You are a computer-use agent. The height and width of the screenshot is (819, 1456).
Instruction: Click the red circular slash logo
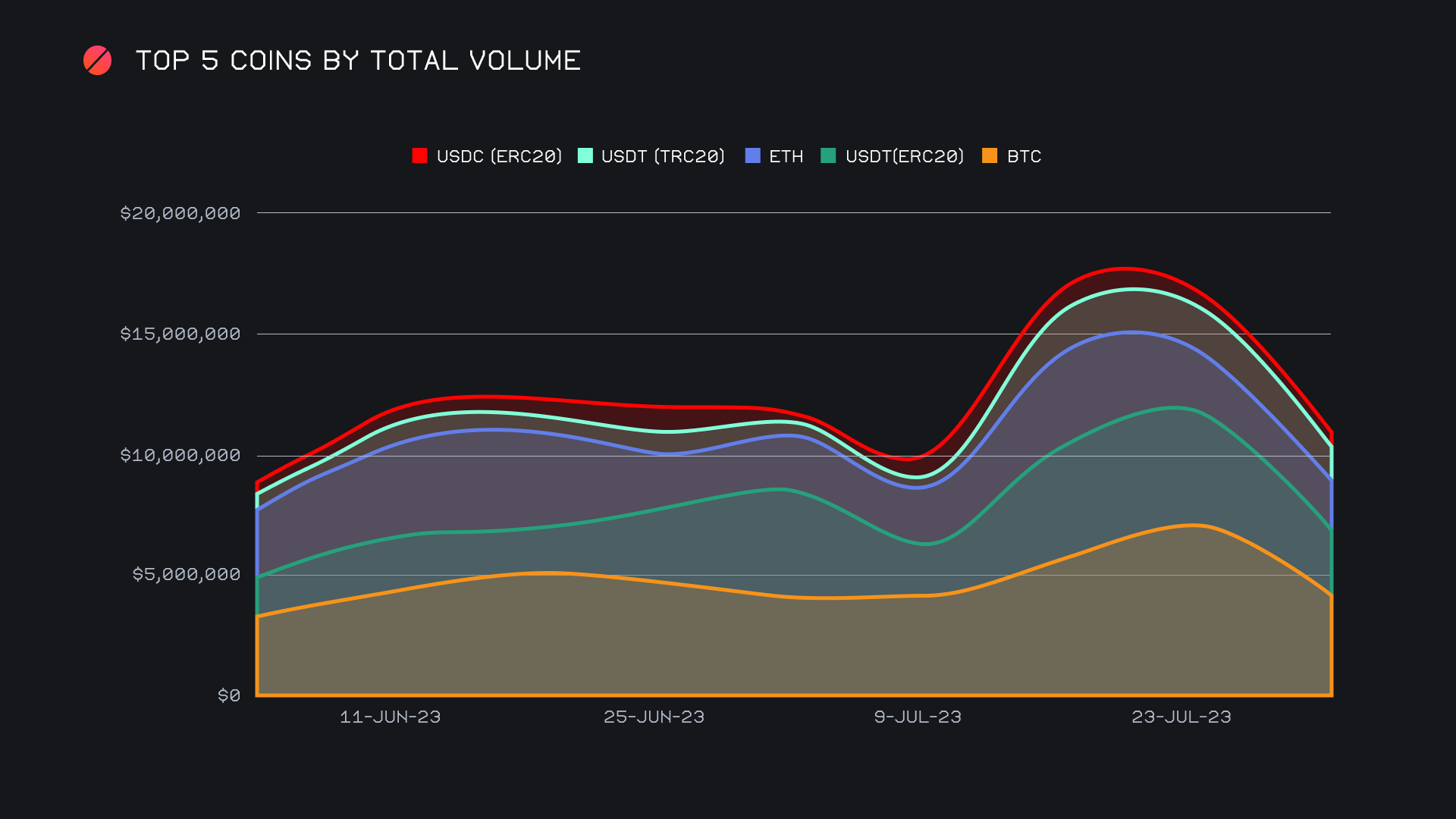pos(97,61)
